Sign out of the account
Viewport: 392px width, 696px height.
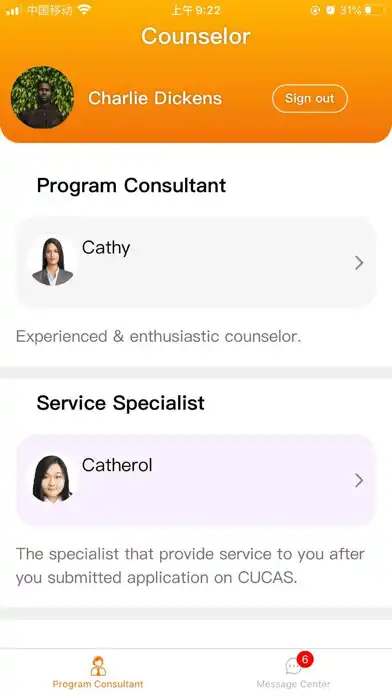pyautogui.click(x=310, y=99)
